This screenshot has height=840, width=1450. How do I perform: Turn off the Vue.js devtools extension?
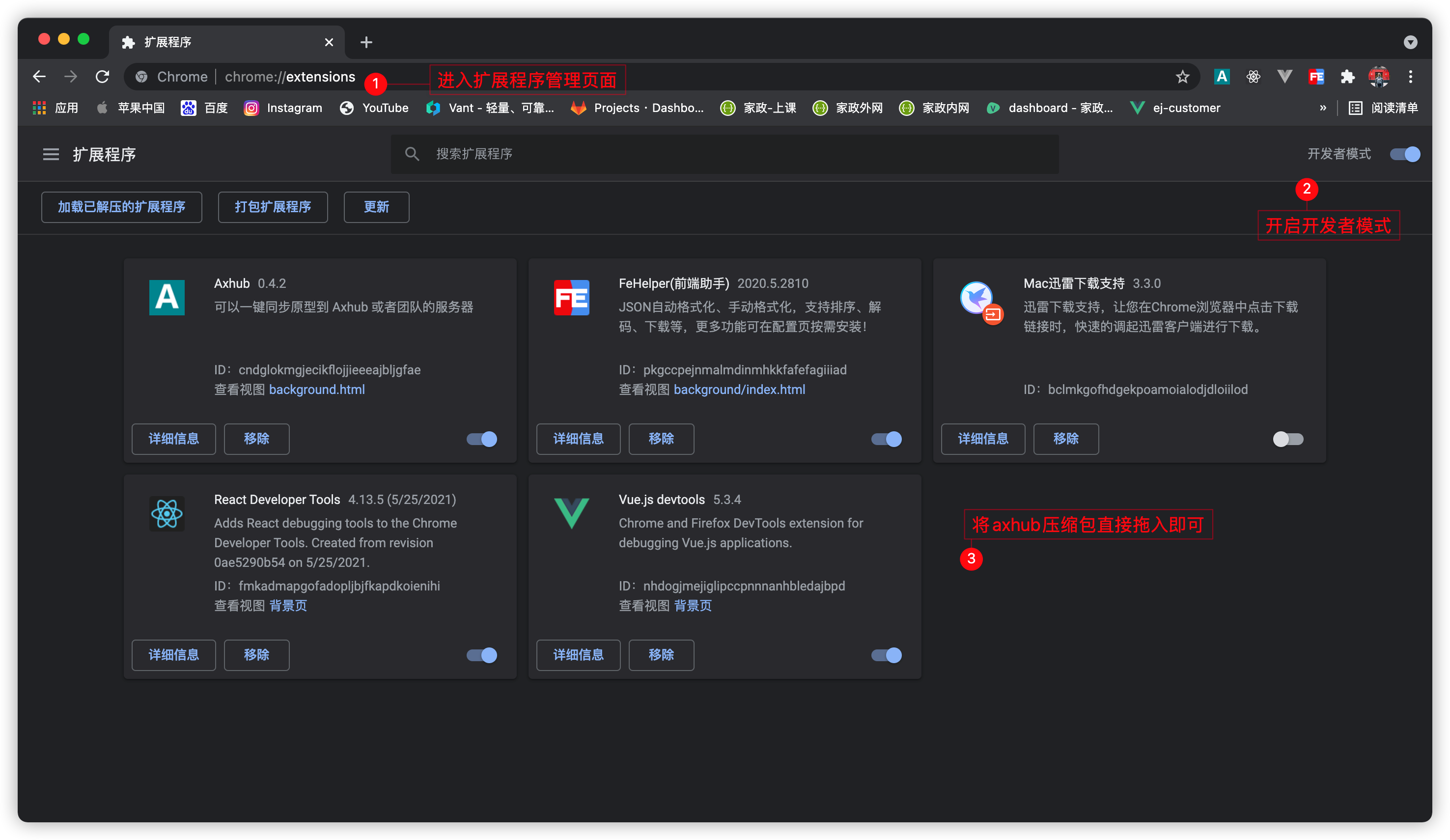(x=886, y=655)
